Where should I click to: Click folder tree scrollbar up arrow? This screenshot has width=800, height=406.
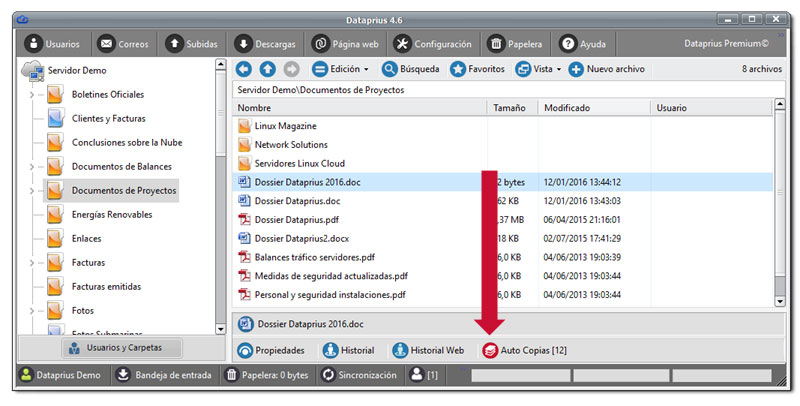[x=220, y=64]
